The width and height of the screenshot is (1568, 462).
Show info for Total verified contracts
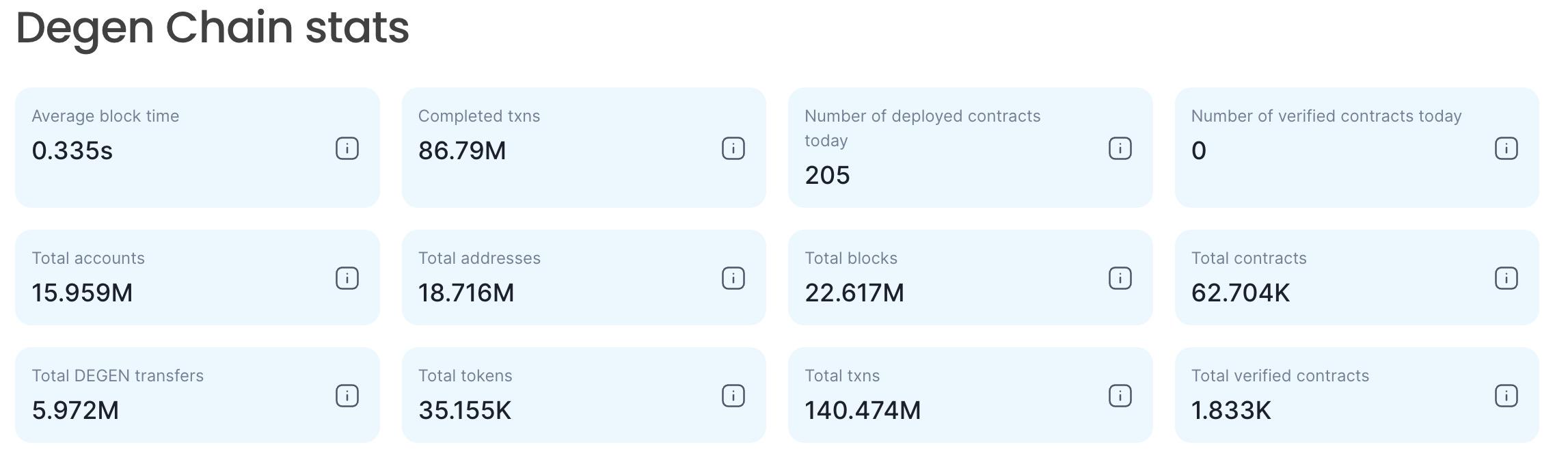point(1506,396)
